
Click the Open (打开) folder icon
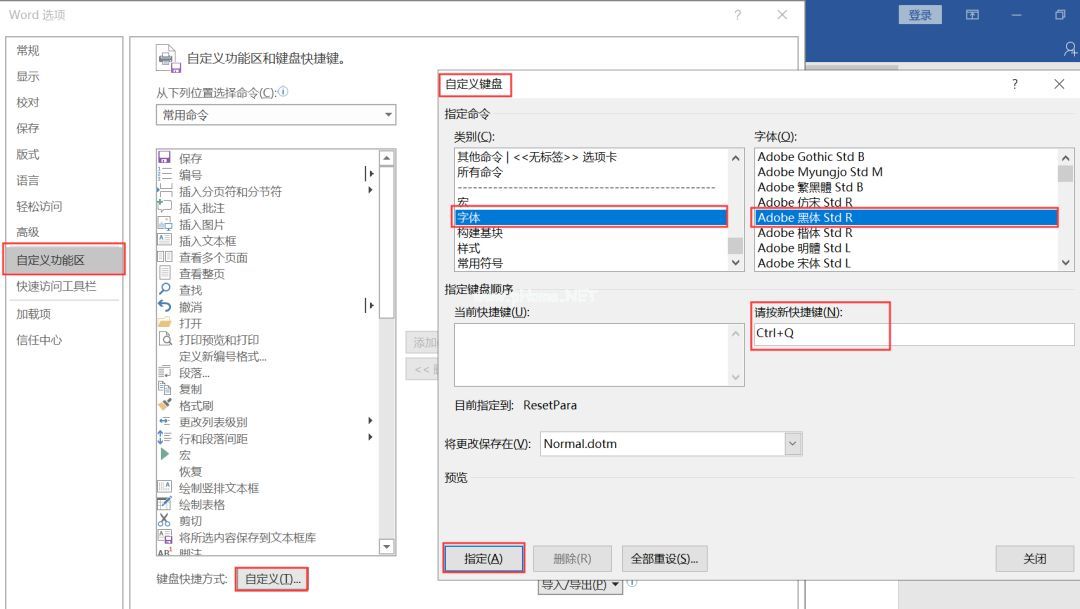click(x=165, y=323)
